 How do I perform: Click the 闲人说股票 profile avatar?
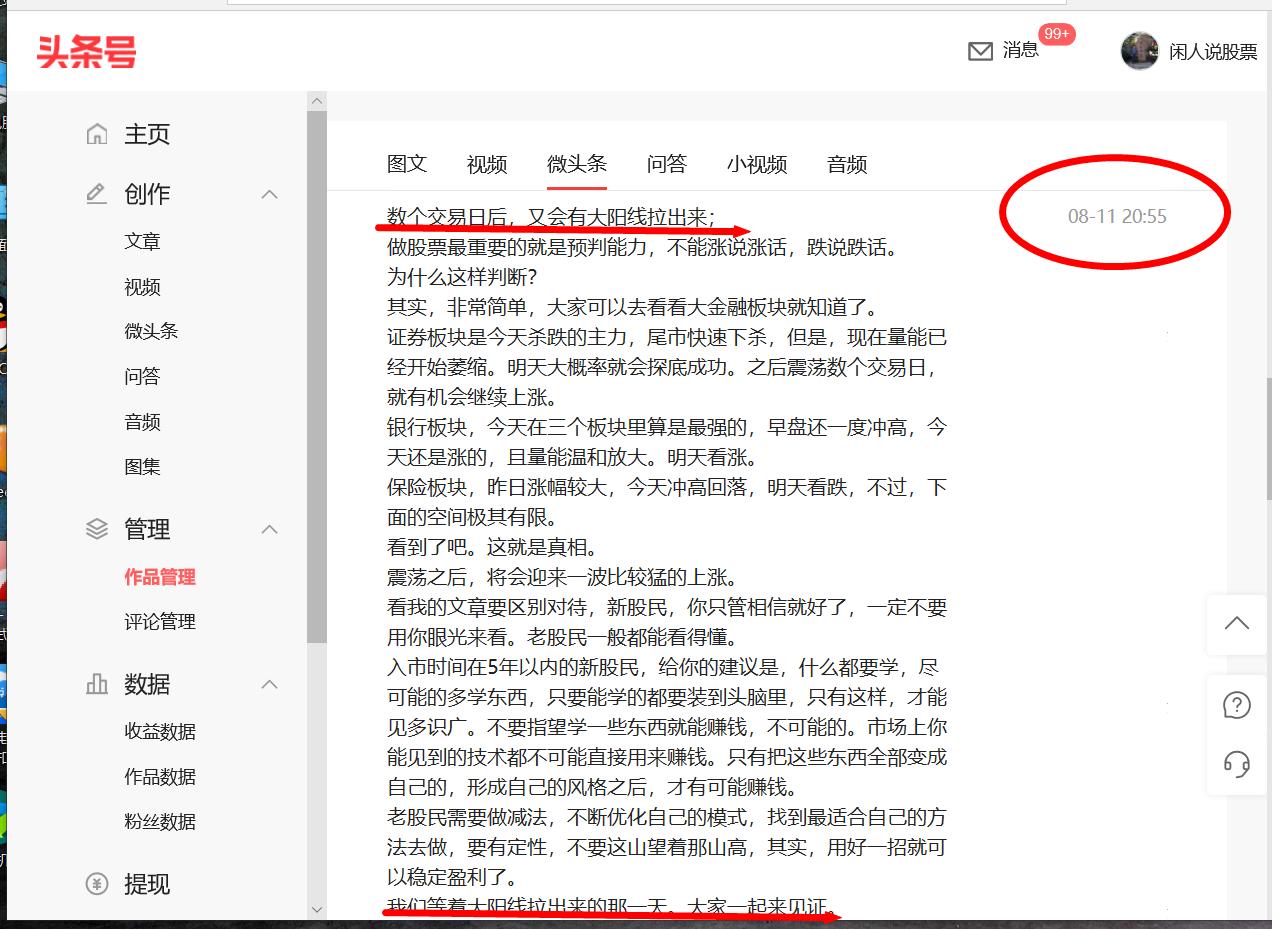1140,51
